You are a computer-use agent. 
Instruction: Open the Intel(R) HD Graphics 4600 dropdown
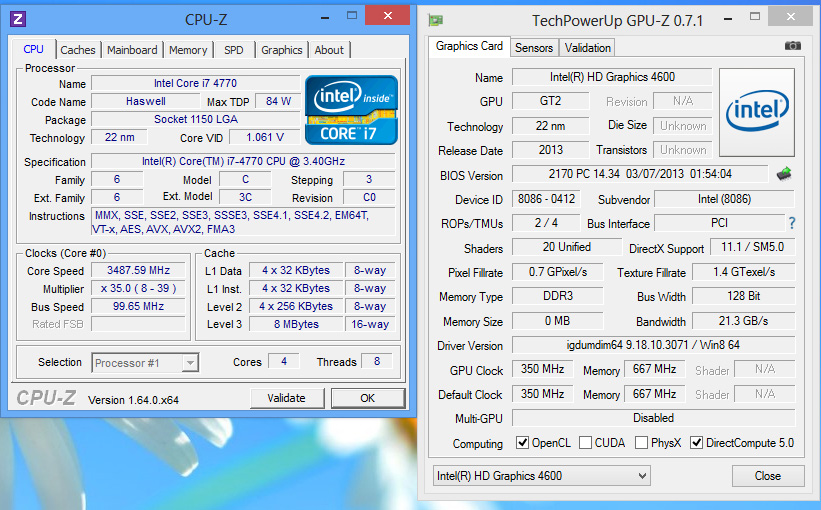click(x=542, y=476)
